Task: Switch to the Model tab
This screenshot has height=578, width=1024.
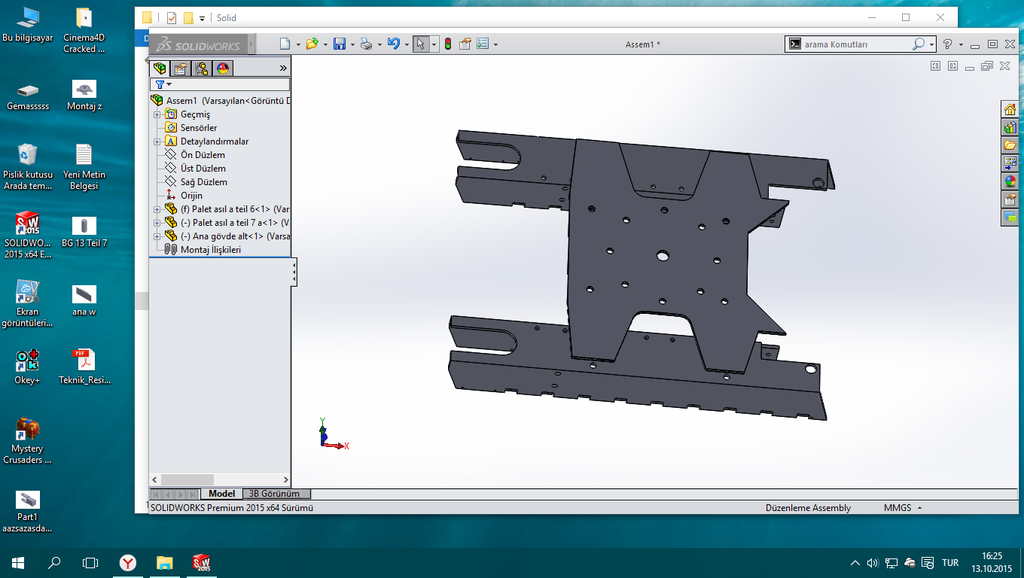Action: [x=221, y=494]
